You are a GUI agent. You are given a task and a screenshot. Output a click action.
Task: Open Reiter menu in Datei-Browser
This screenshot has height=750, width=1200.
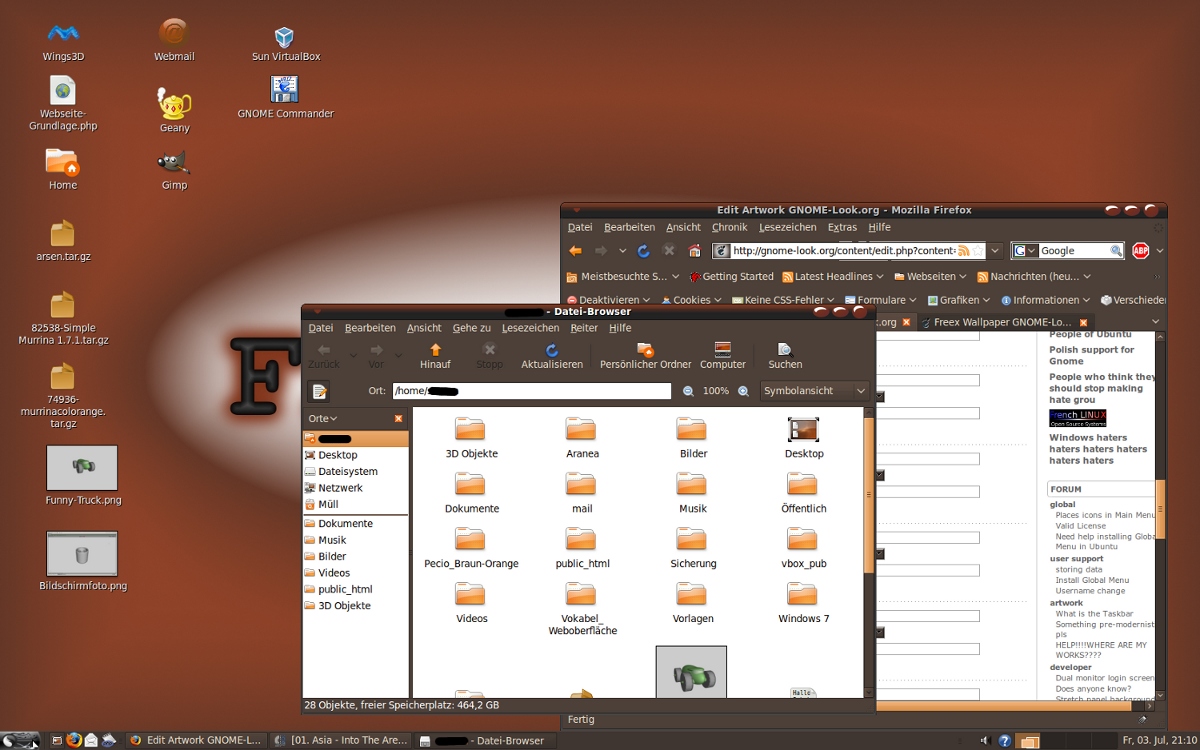(584, 328)
